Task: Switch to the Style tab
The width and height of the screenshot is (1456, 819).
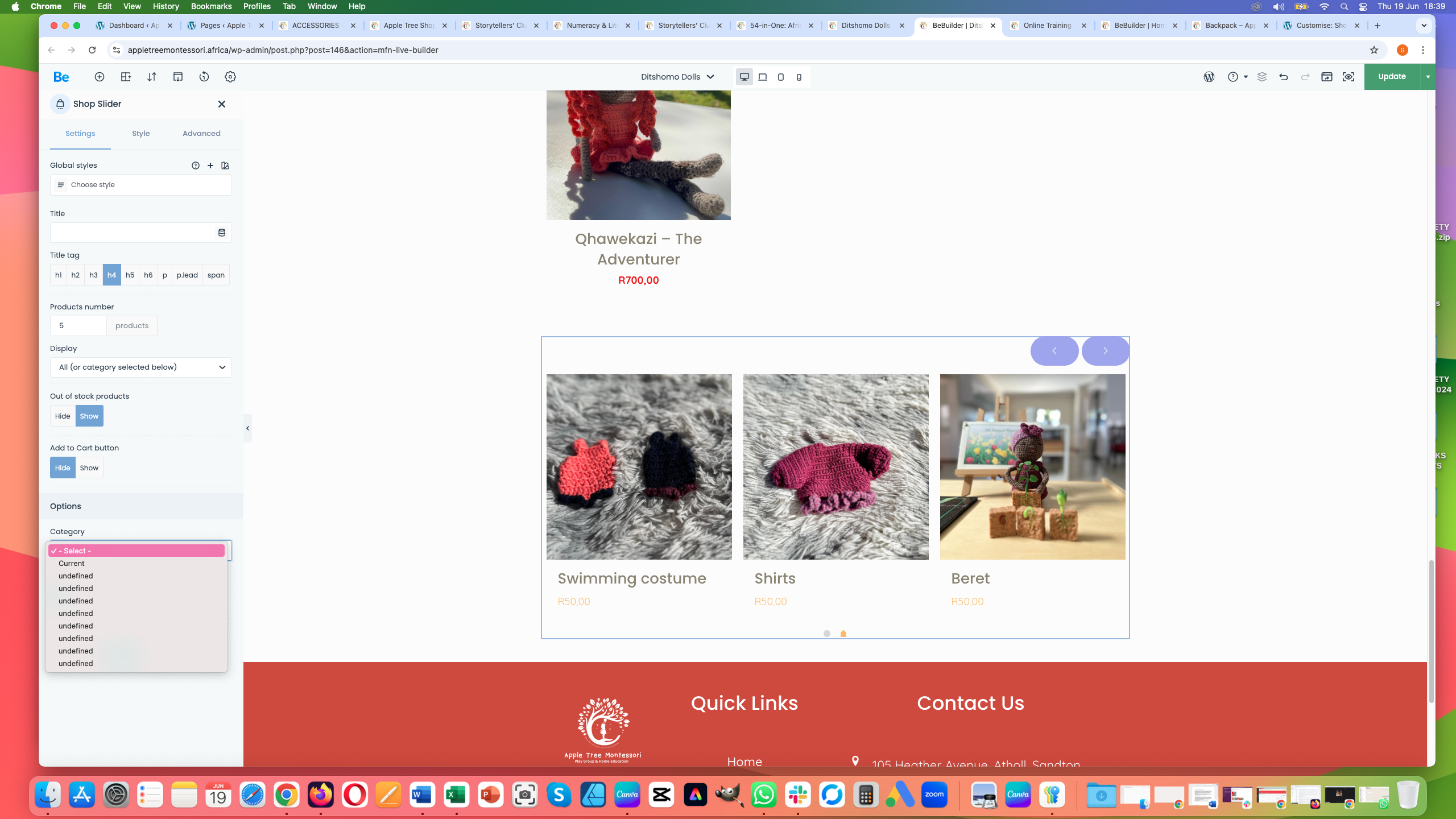Action: point(141,133)
